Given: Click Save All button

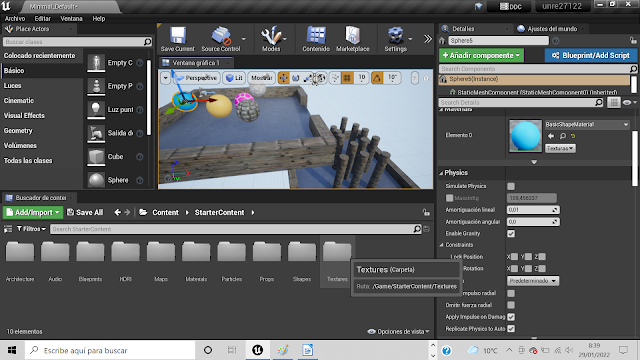Looking at the screenshot, I should tap(85, 212).
